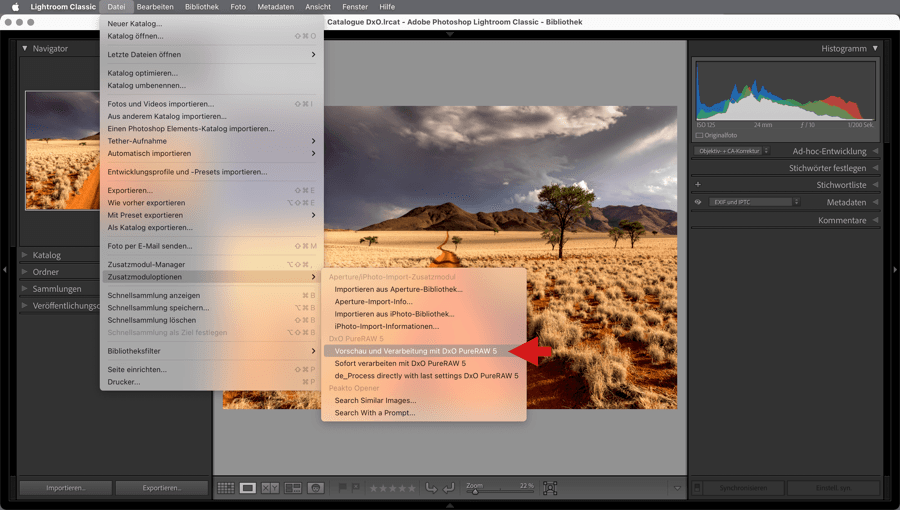Image resolution: width=900 pixels, height=510 pixels.
Task: Open the Metadaten menu
Action: click(x=276, y=7)
